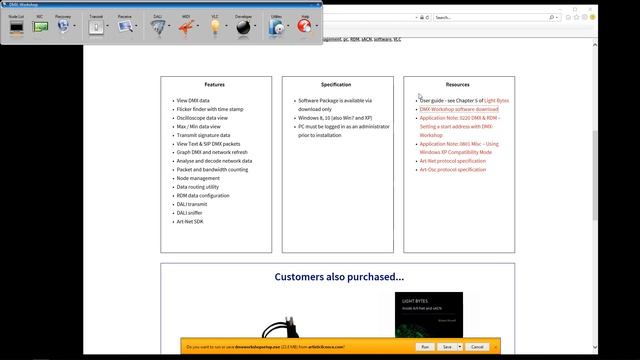This screenshot has height=360, width=640.
Task: Click the lock security icon in address bar
Action: click(422, 18)
